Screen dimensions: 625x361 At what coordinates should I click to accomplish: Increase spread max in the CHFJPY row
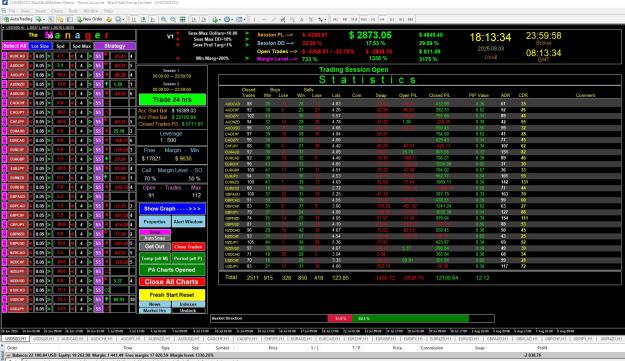pos(90,122)
